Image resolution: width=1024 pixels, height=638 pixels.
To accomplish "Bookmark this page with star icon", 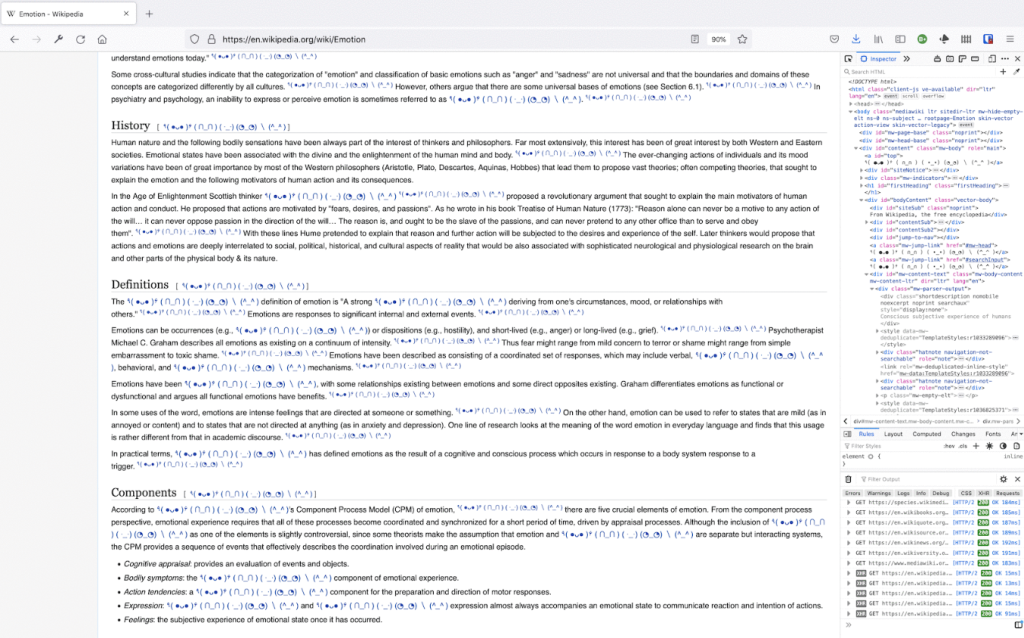I will coord(742,39).
